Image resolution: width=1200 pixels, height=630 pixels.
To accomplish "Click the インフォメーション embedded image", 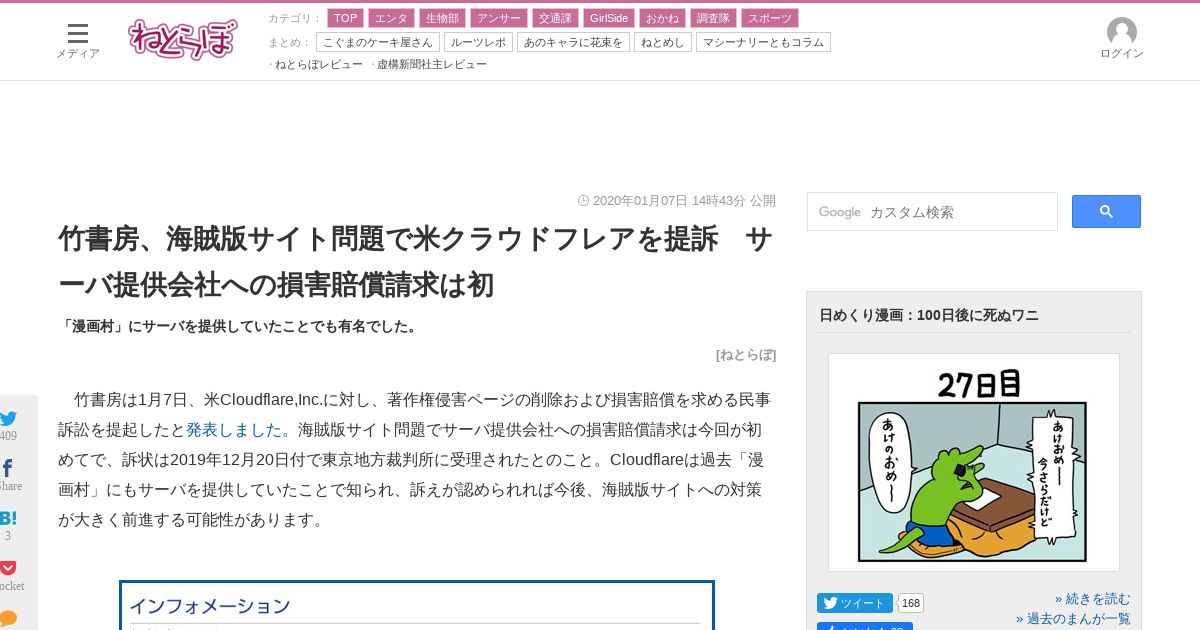I will [417, 605].
